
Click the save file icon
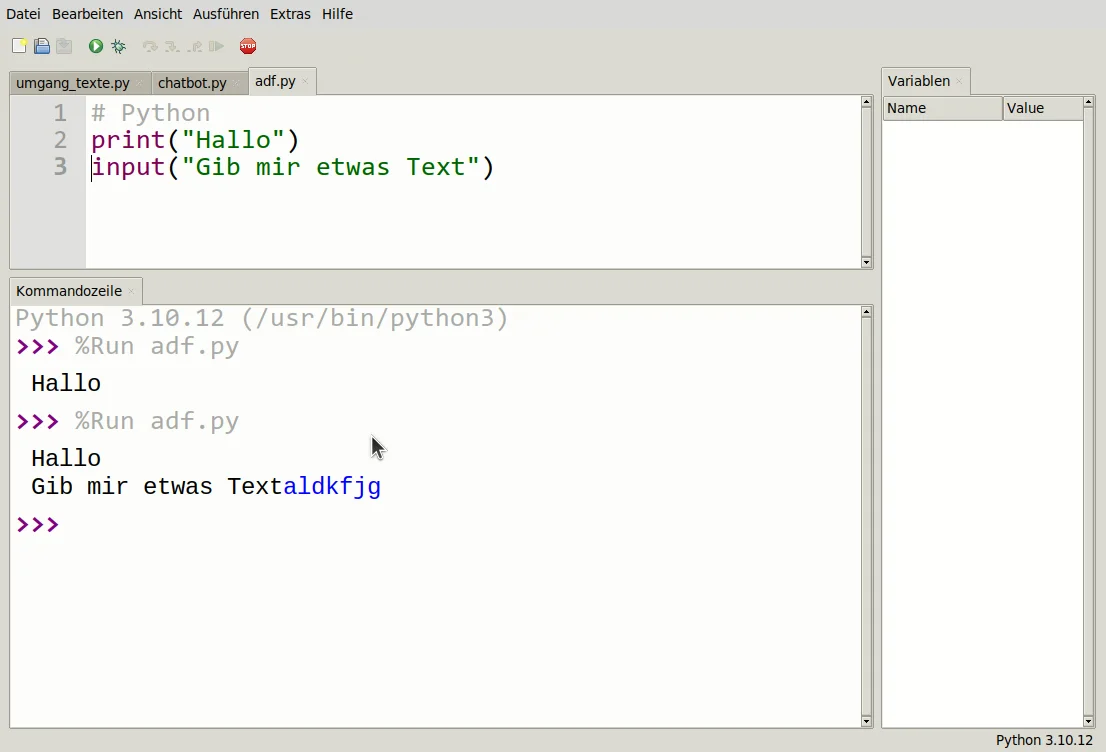pyautogui.click(x=64, y=46)
